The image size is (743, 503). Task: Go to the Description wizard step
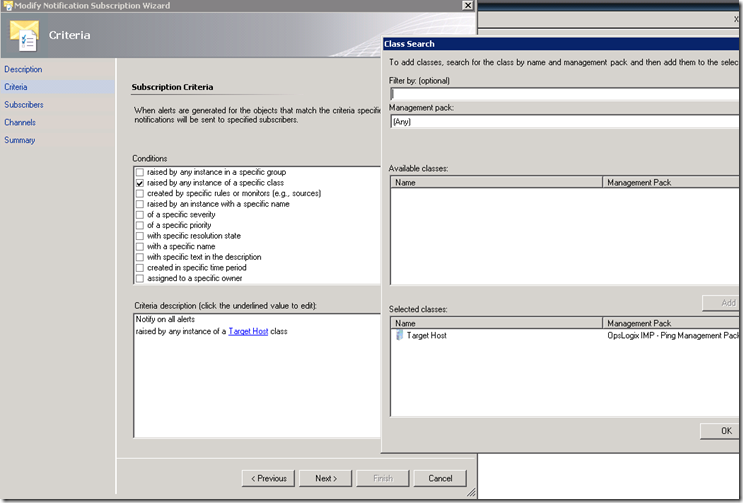click(x=23, y=69)
